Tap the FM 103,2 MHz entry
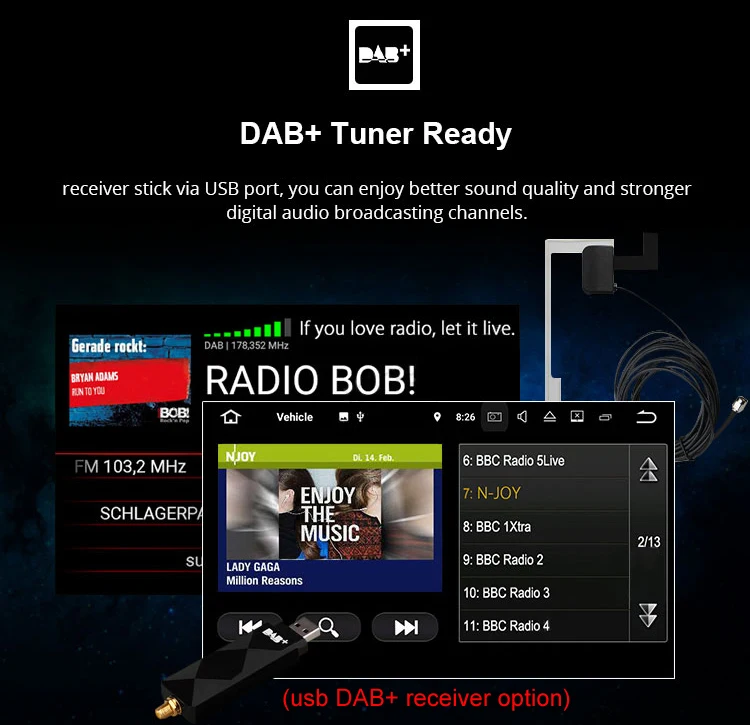Image resolution: width=750 pixels, height=725 pixels. coord(130,466)
